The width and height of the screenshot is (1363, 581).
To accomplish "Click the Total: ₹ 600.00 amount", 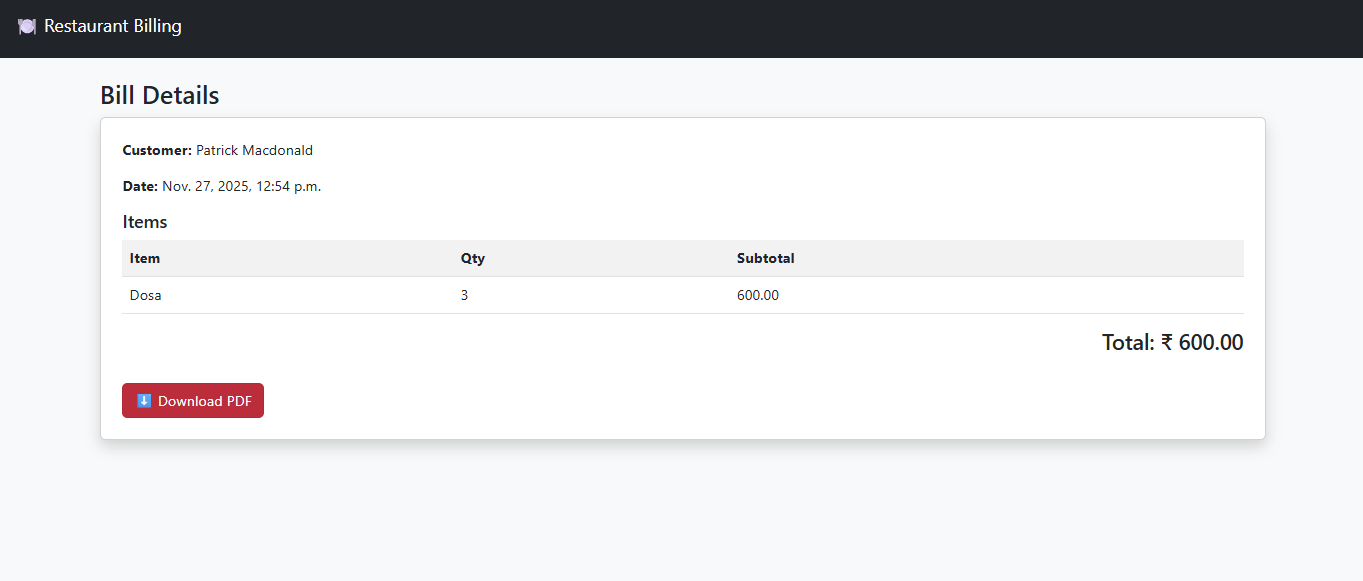I will (x=1172, y=342).
